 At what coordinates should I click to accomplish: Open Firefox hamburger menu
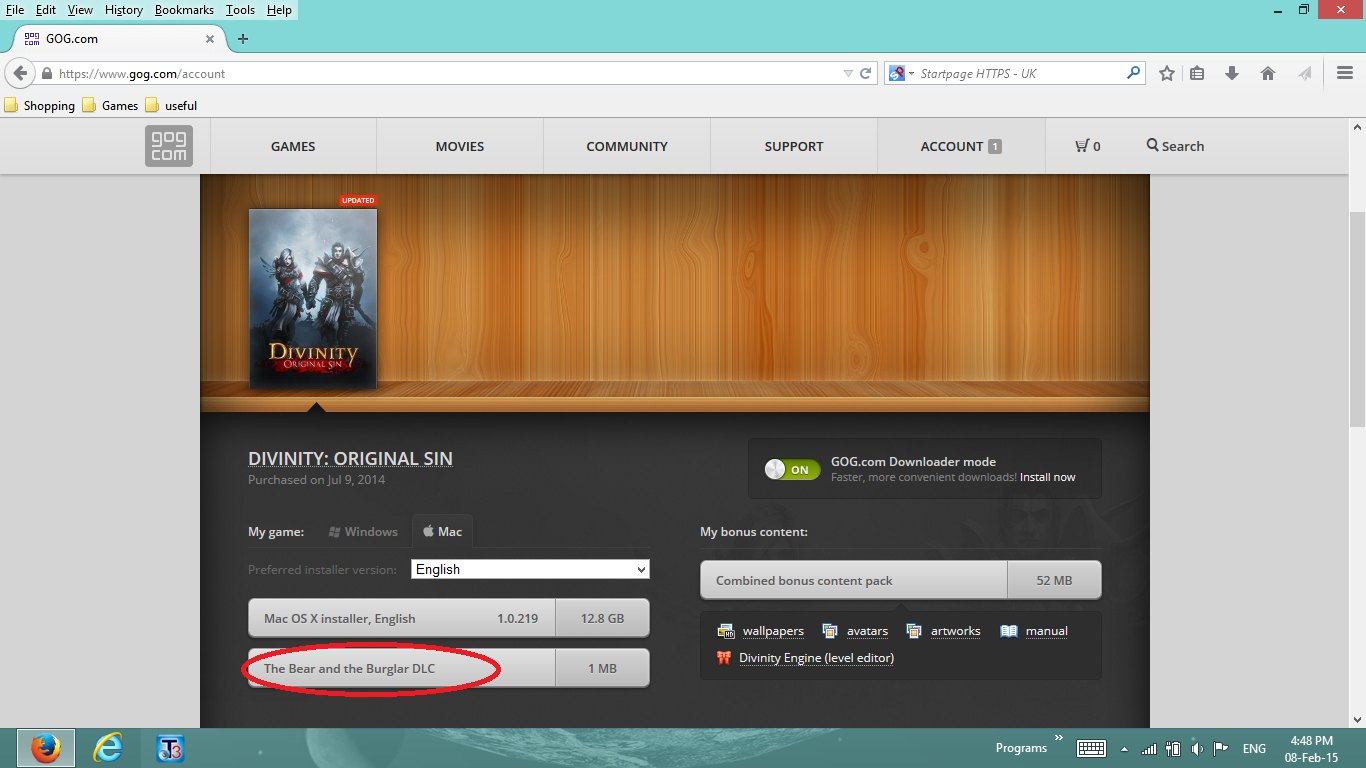1345,73
